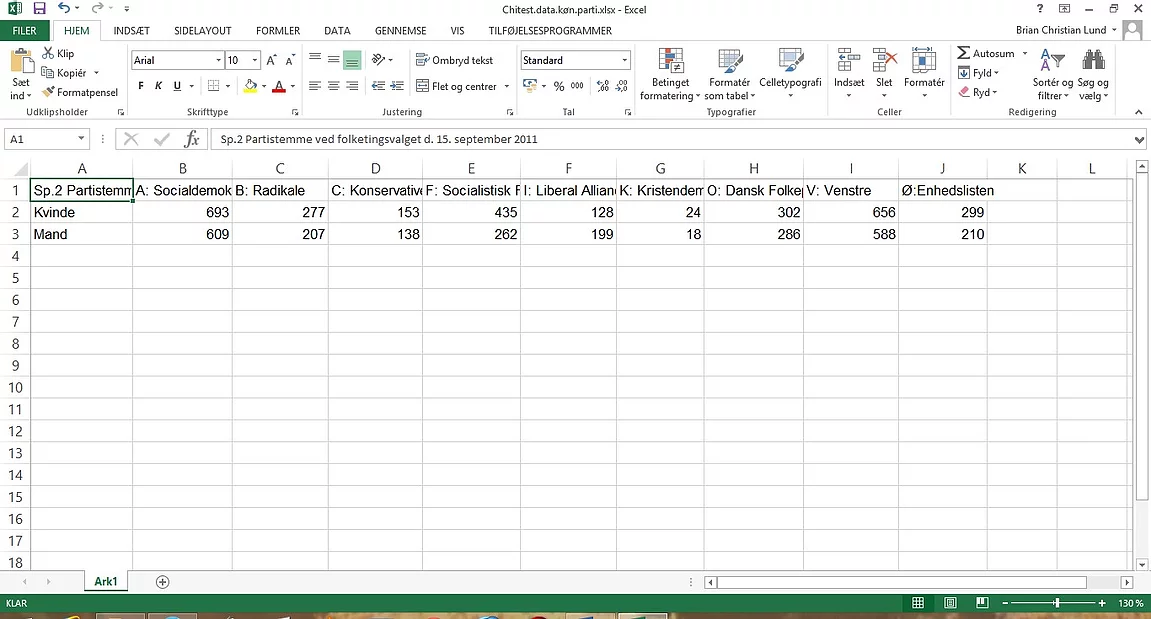This screenshot has height=619, width=1151.
Task: Click the Indsæt cells button
Action: click(849, 74)
